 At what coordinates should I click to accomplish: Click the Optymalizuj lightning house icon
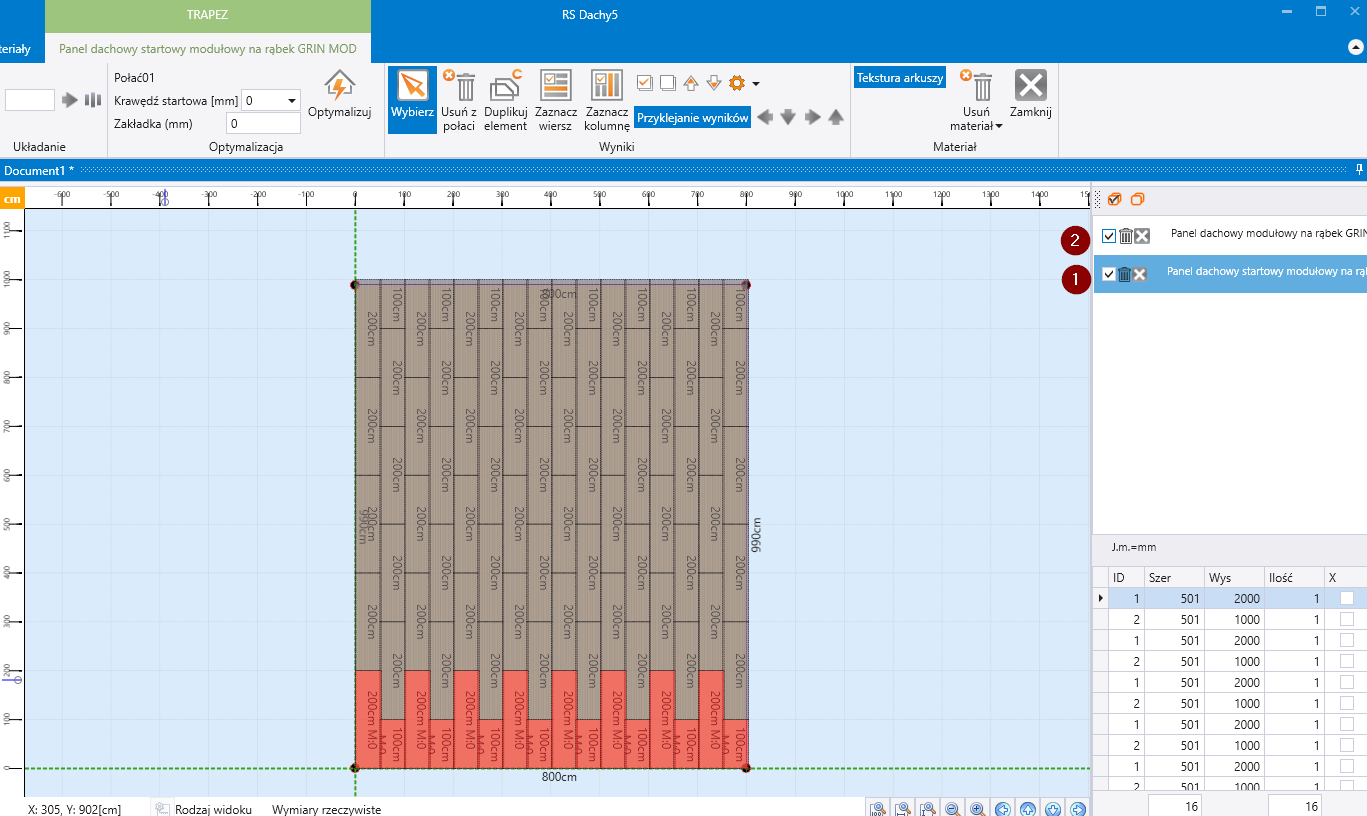point(339,86)
